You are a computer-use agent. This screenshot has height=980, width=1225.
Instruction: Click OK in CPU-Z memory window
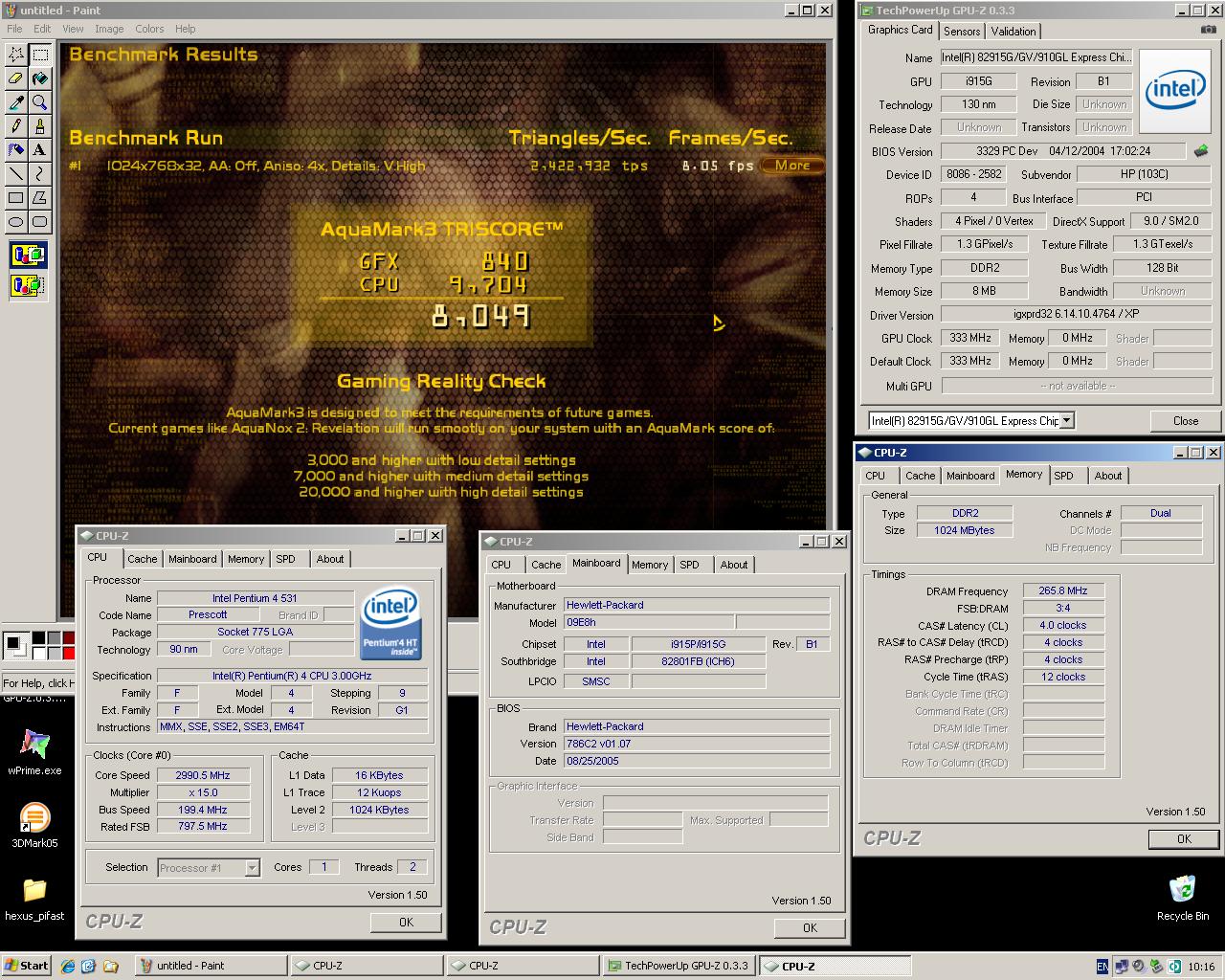pyautogui.click(x=1184, y=838)
